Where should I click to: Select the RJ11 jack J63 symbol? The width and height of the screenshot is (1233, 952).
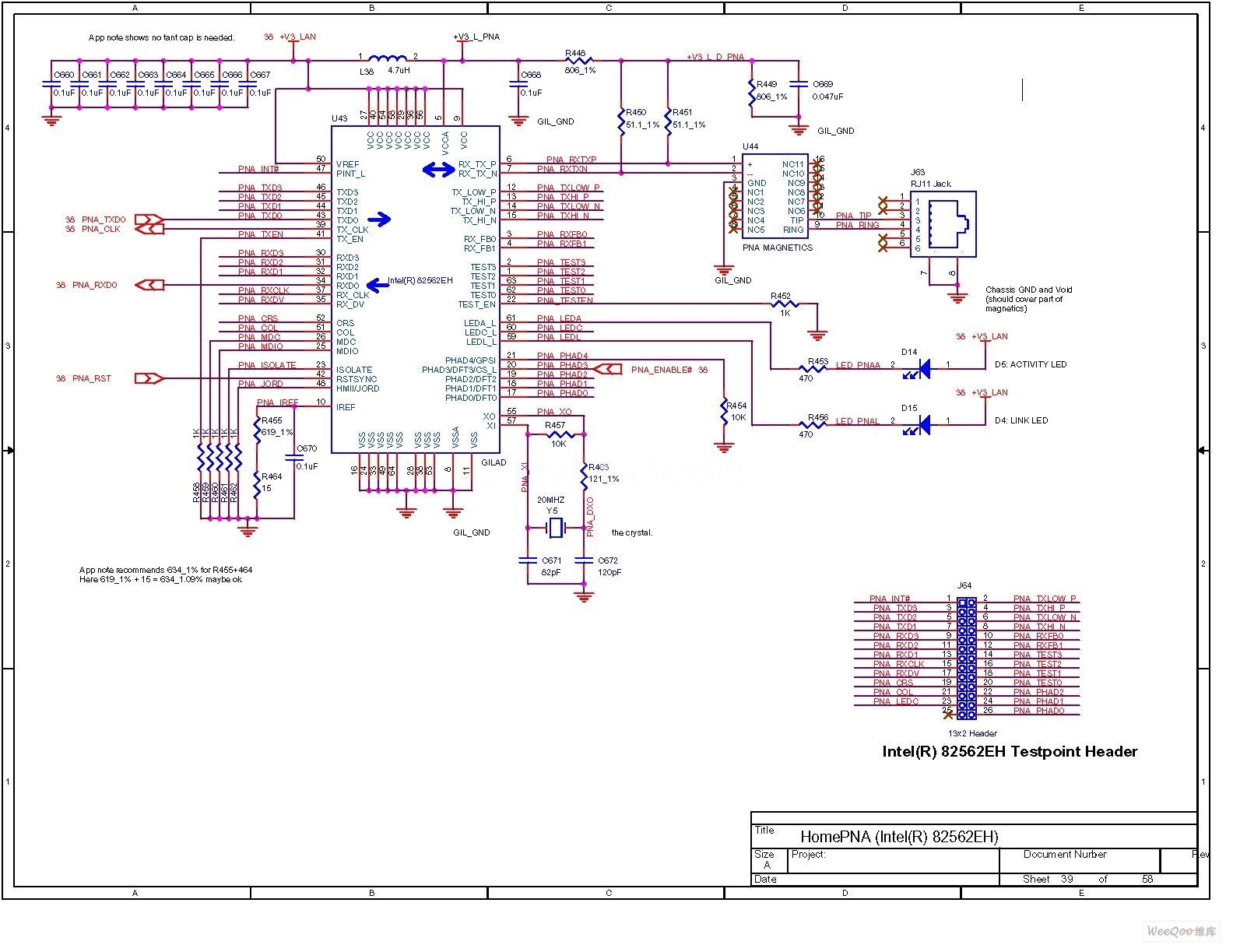click(x=943, y=224)
